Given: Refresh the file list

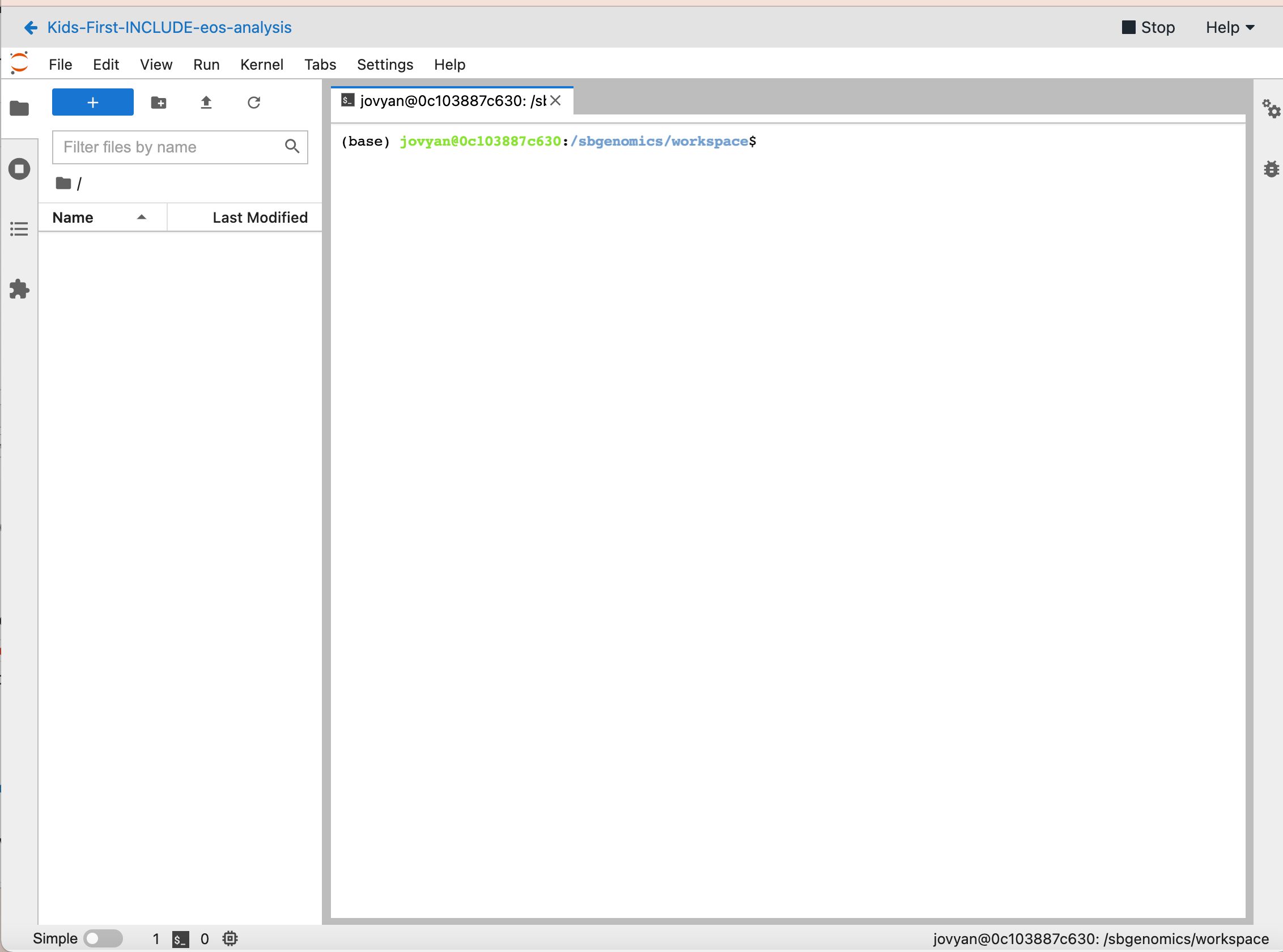Looking at the screenshot, I should [254, 102].
